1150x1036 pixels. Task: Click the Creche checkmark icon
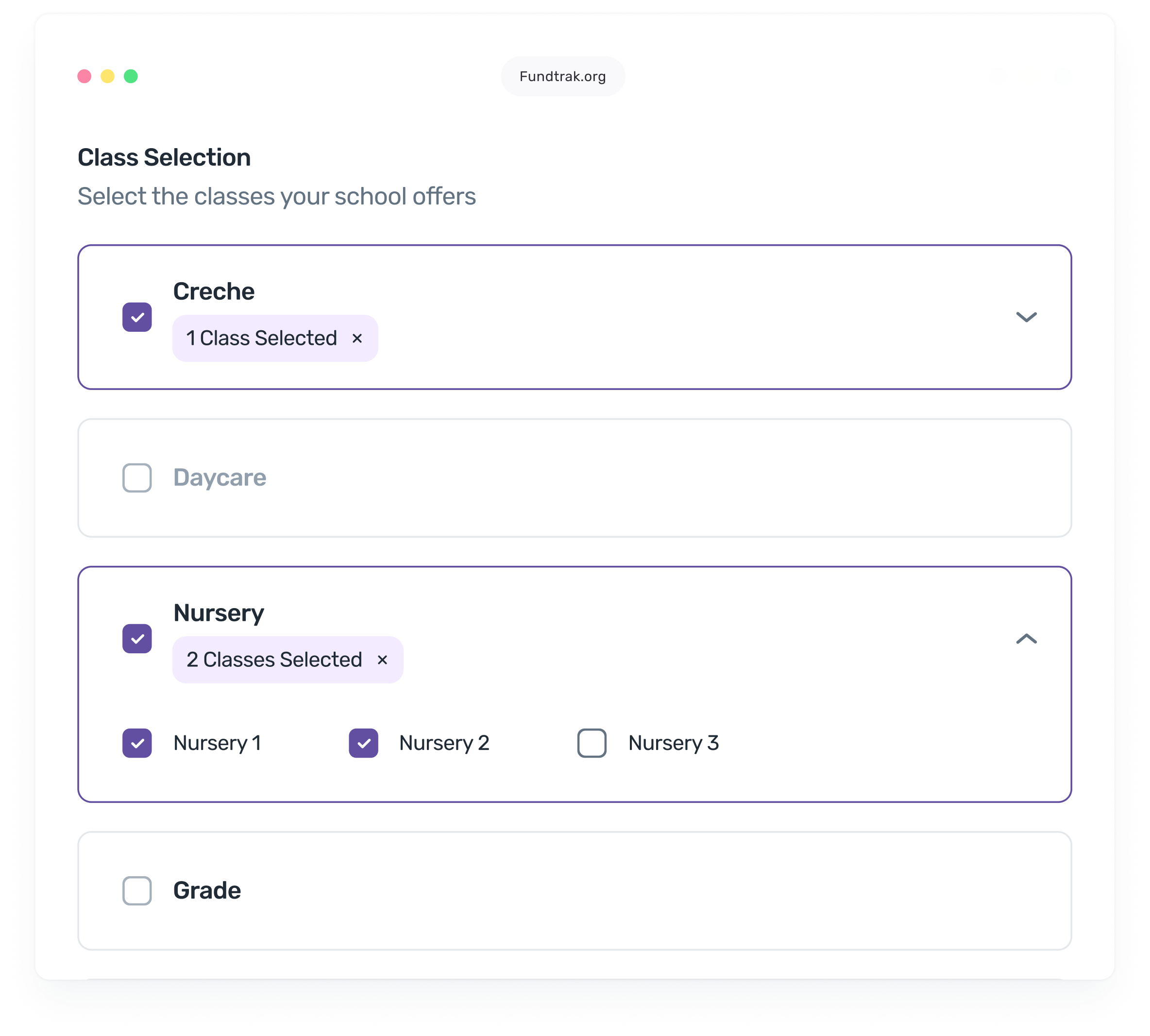click(x=136, y=317)
